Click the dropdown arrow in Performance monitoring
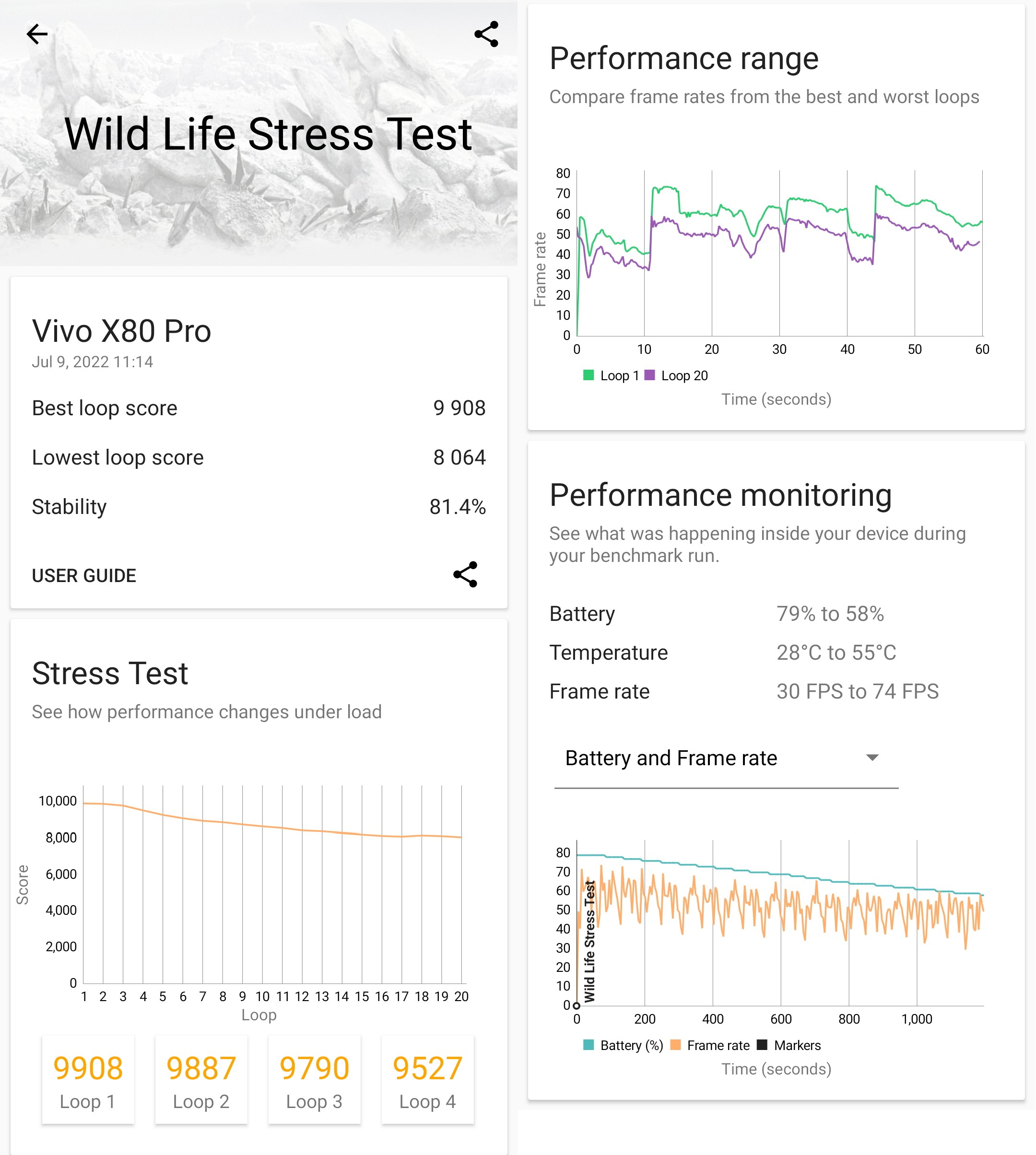Viewport: 1036px width, 1155px height. point(872,758)
